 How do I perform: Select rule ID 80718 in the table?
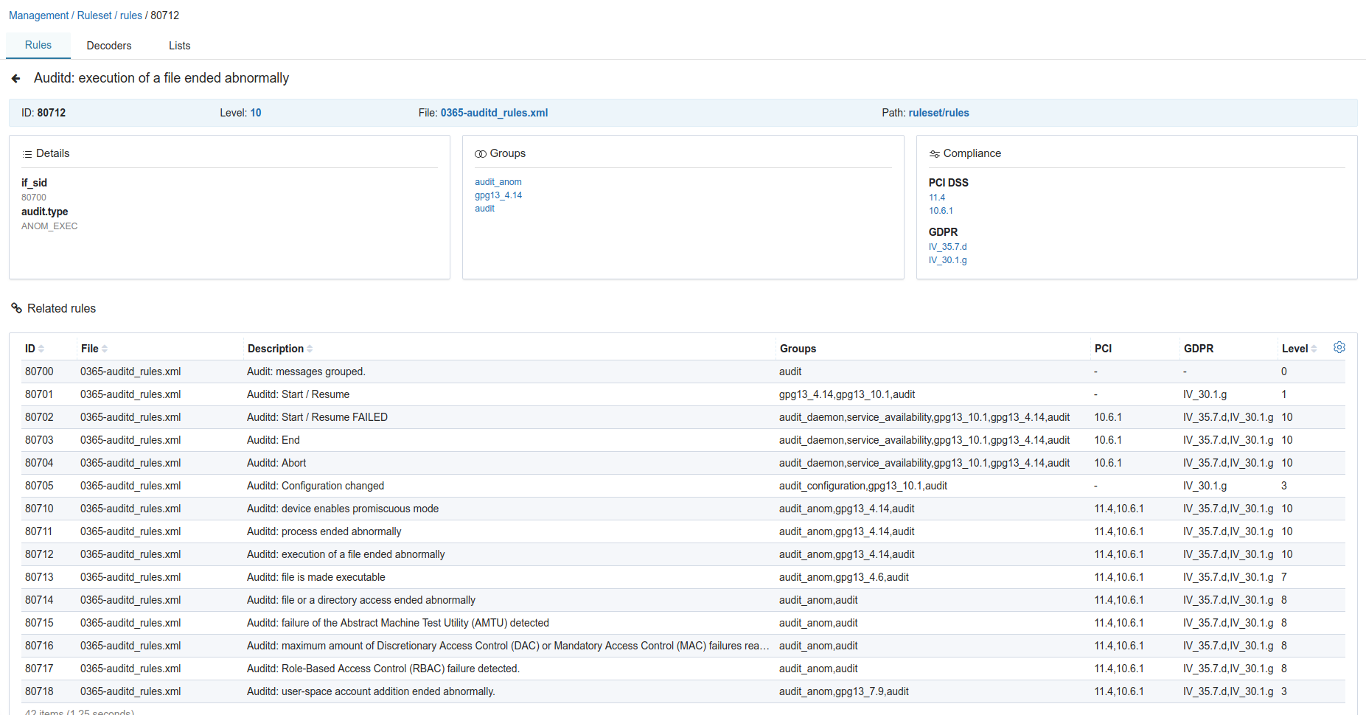click(39, 691)
